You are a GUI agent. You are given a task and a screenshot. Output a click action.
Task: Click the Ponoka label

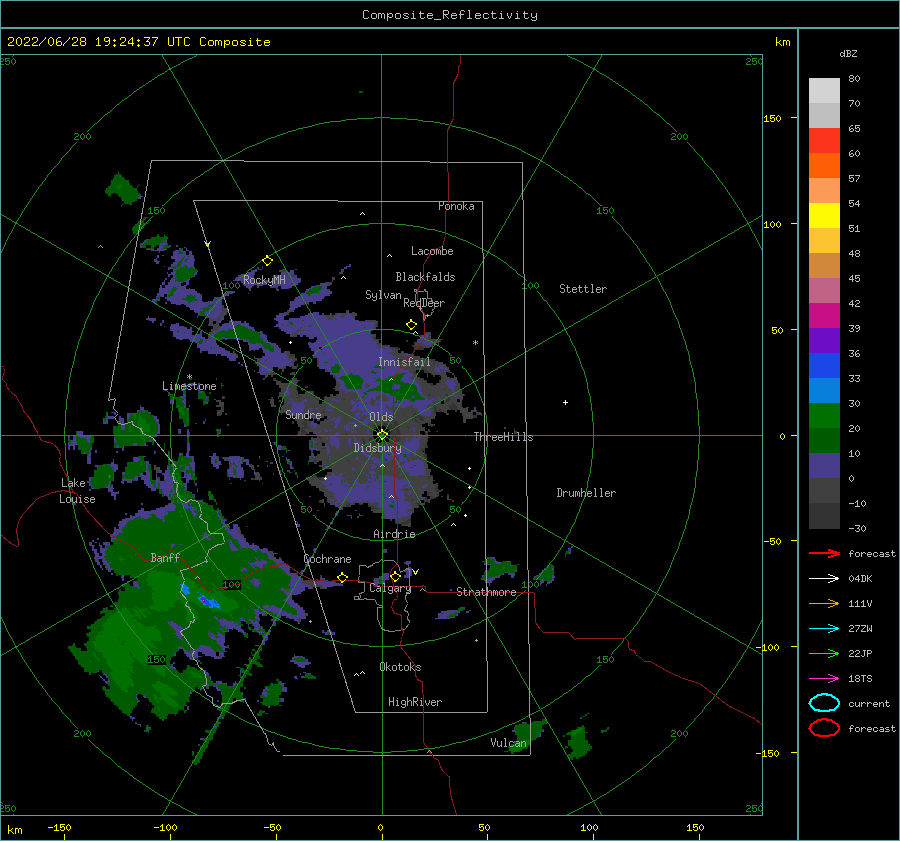pyautogui.click(x=456, y=206)
